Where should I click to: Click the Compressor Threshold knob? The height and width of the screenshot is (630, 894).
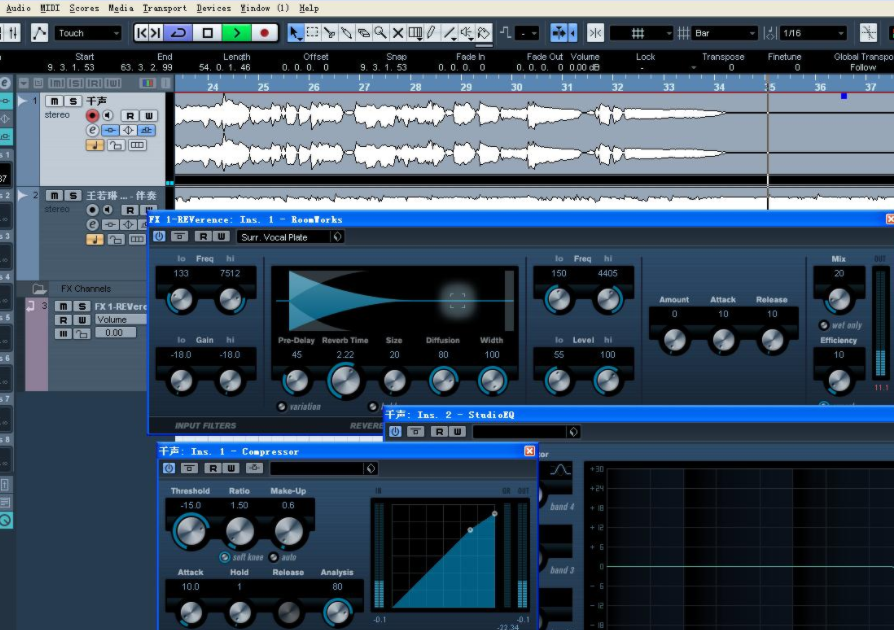click(191, 531)
